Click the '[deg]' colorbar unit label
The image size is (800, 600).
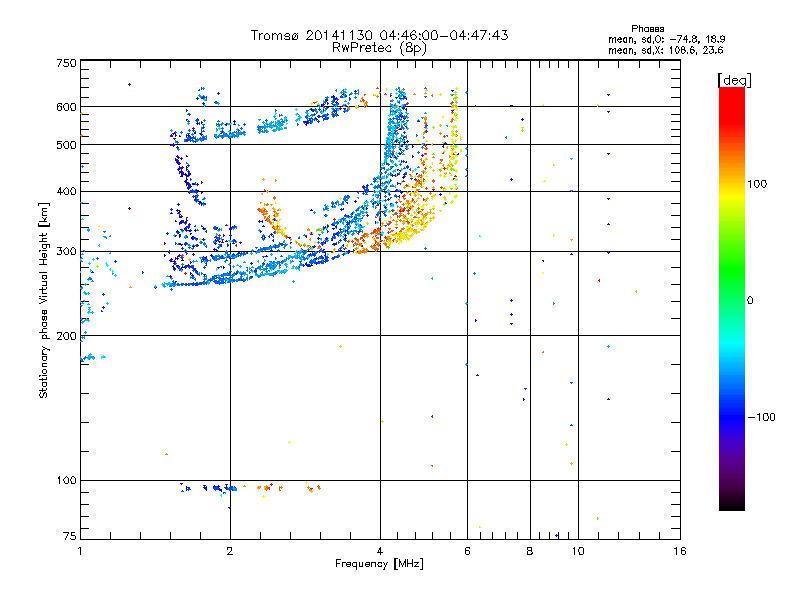pyautogui.click(x=734, y=80)
